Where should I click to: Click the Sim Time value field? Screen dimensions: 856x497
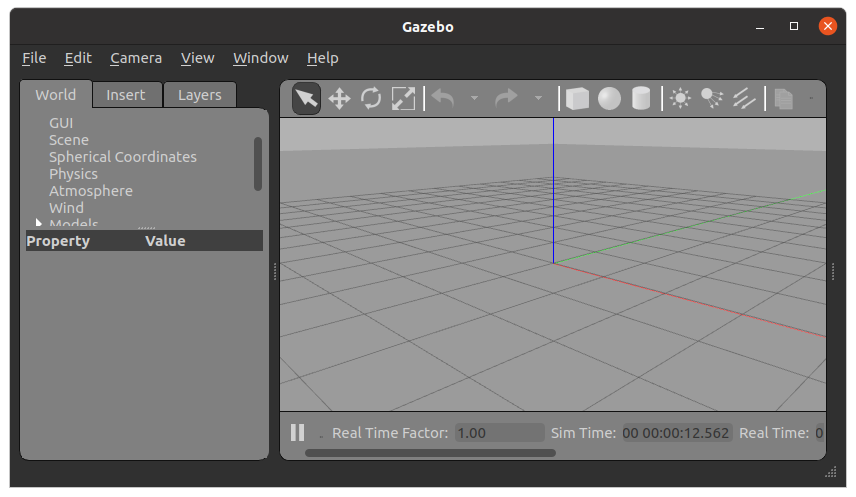pos(676,433)
